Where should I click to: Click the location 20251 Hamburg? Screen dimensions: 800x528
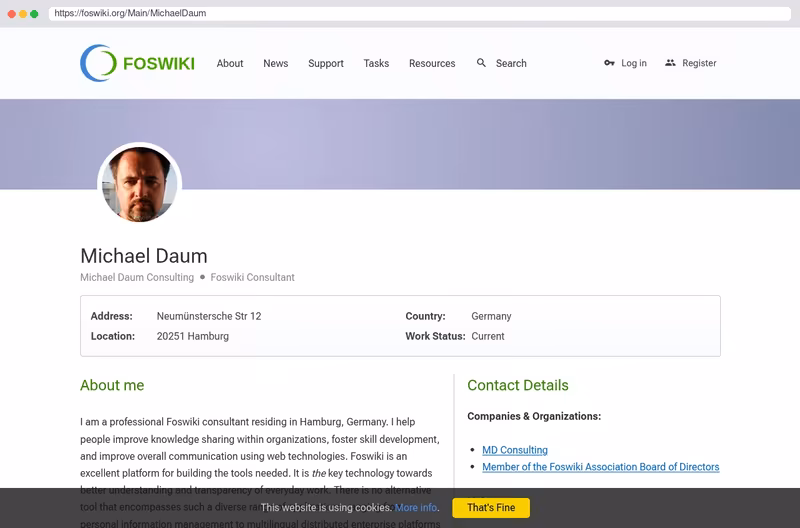click(x=192, y=336)
